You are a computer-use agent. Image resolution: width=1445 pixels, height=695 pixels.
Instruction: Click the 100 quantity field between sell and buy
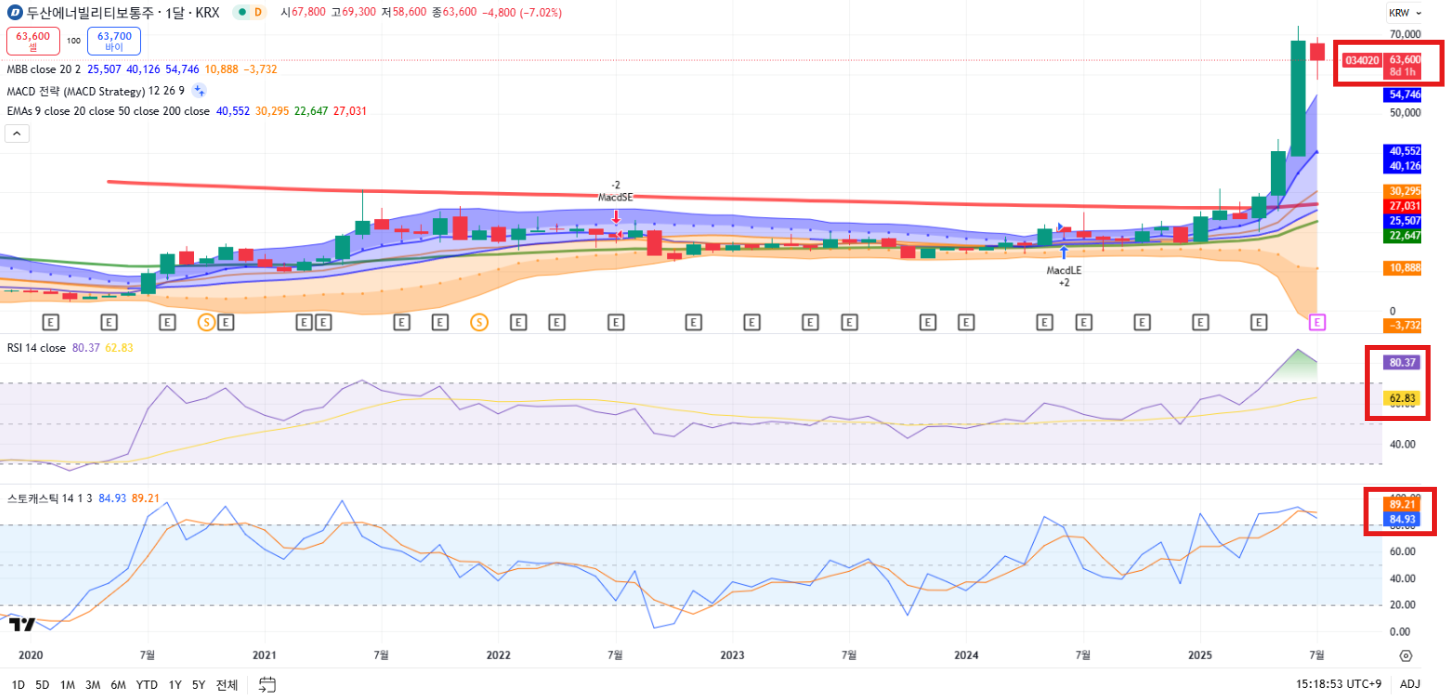pyautogui.click(x=73, y=41)
